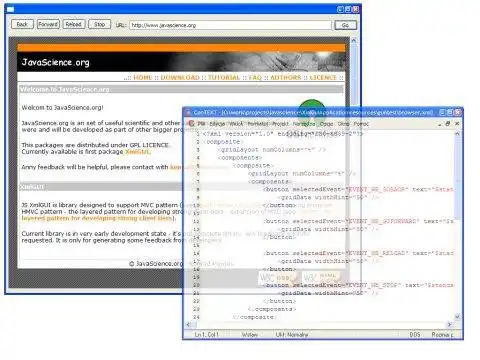Open the Edycja menu in ConTEXT
The height and width of the screenshot is (360, 480).
(217, 124)
